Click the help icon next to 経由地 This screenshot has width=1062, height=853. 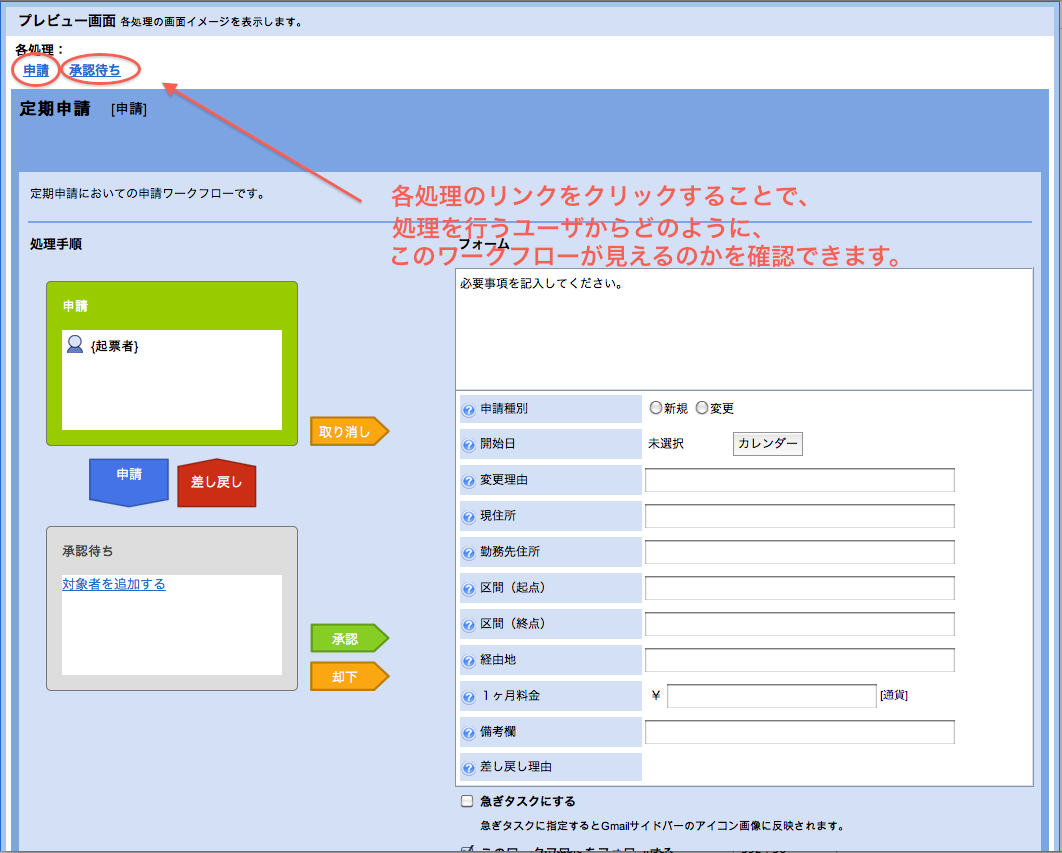tap(468, 659)
